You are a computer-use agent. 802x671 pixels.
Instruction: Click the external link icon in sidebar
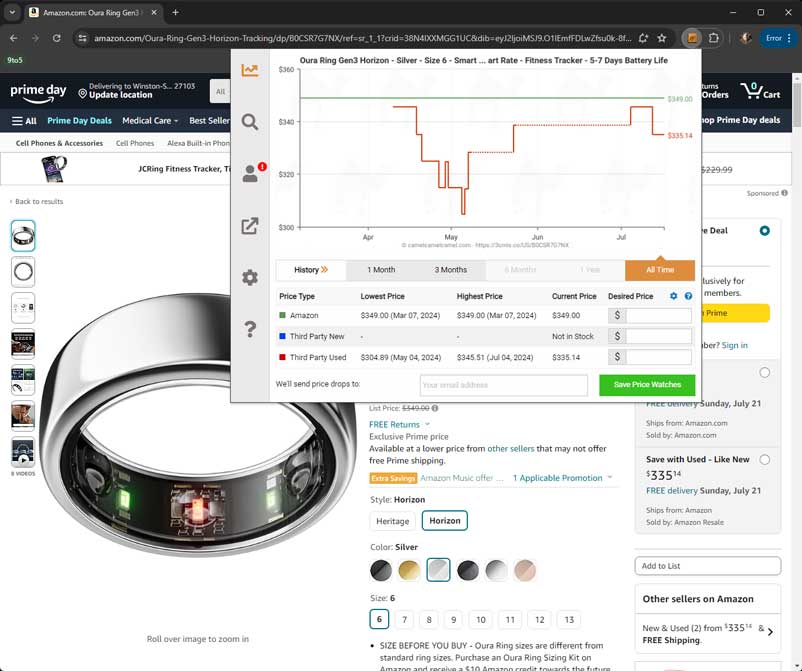click(250, 226)
